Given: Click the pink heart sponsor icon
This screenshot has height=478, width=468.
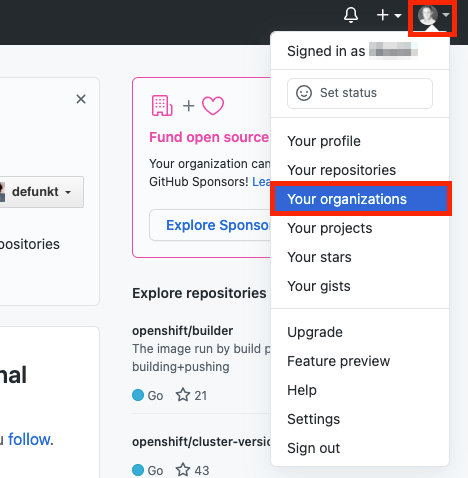Looking at the screenshot, I should pos(213,106).
